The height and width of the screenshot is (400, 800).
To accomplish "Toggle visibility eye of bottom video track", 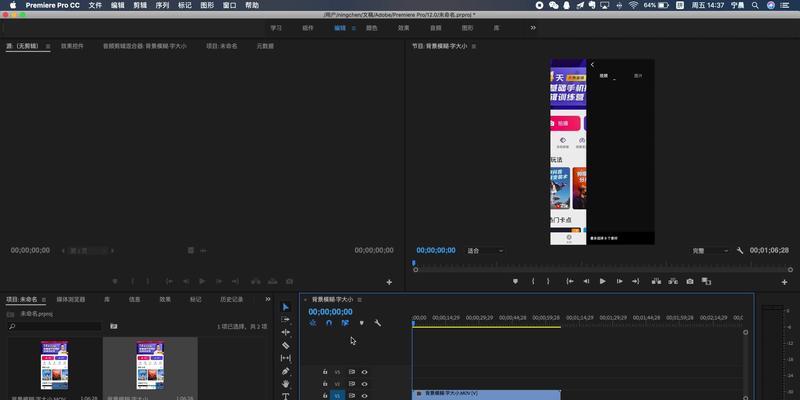I will click(364, 395).
